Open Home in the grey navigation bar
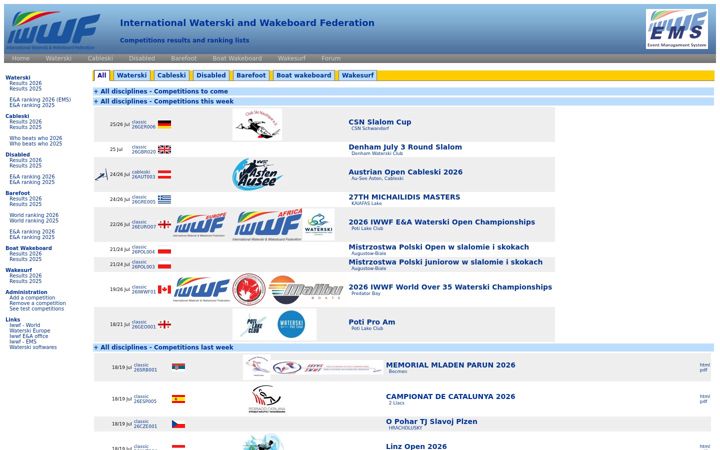Image resolution: width=720 pixels, height=450 pixels. coord(21,58)
